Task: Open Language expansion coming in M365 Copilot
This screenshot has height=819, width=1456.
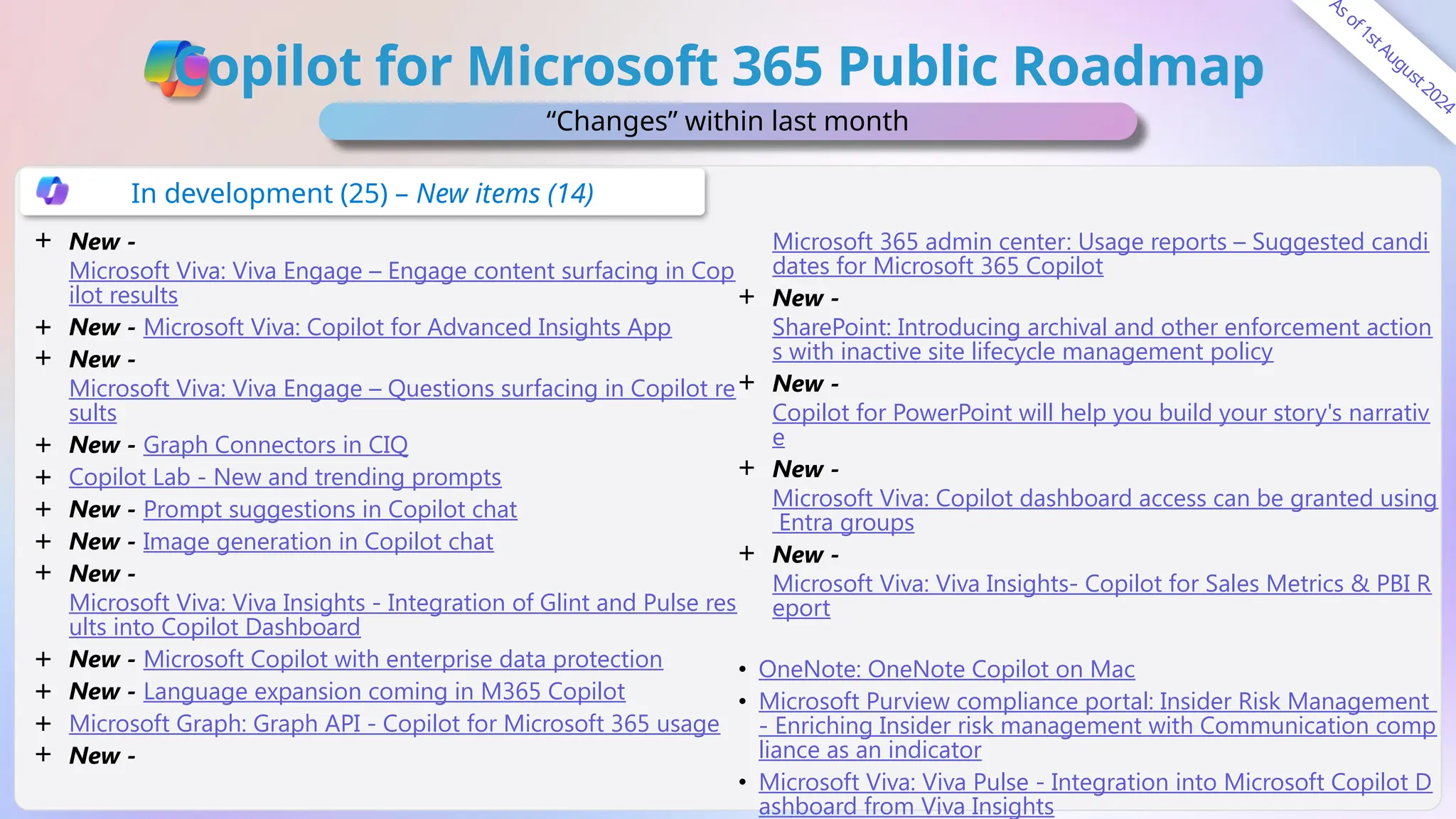Action: point(385,691)
